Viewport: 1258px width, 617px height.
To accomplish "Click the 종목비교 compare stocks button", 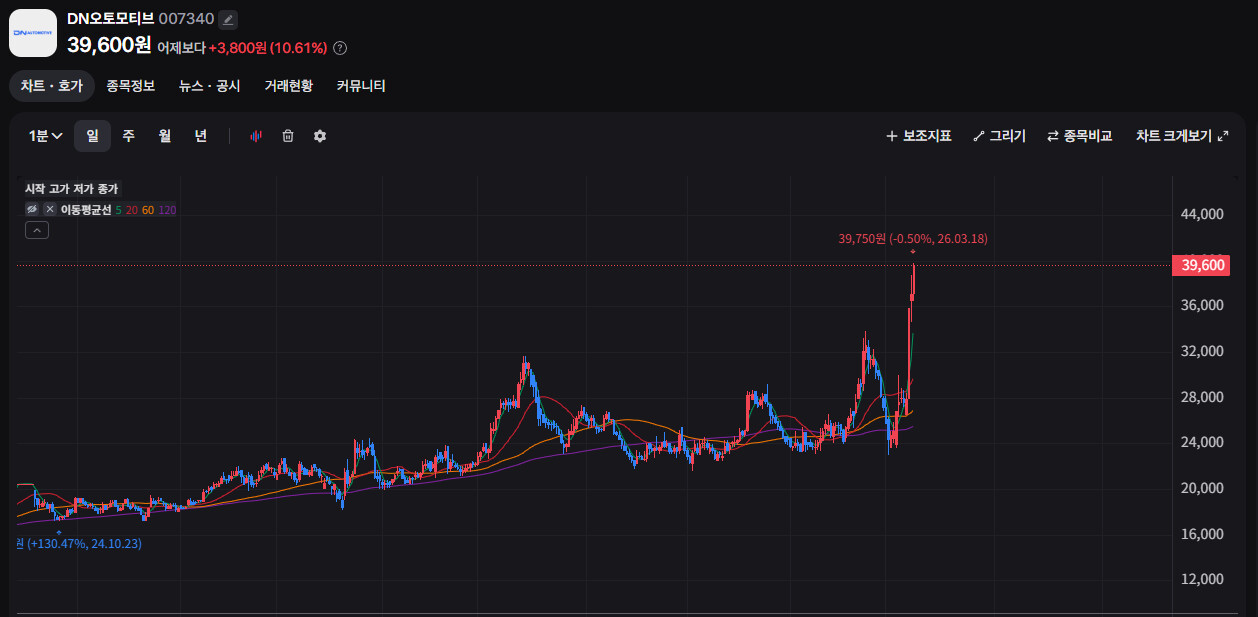I will coord(1079,136).
